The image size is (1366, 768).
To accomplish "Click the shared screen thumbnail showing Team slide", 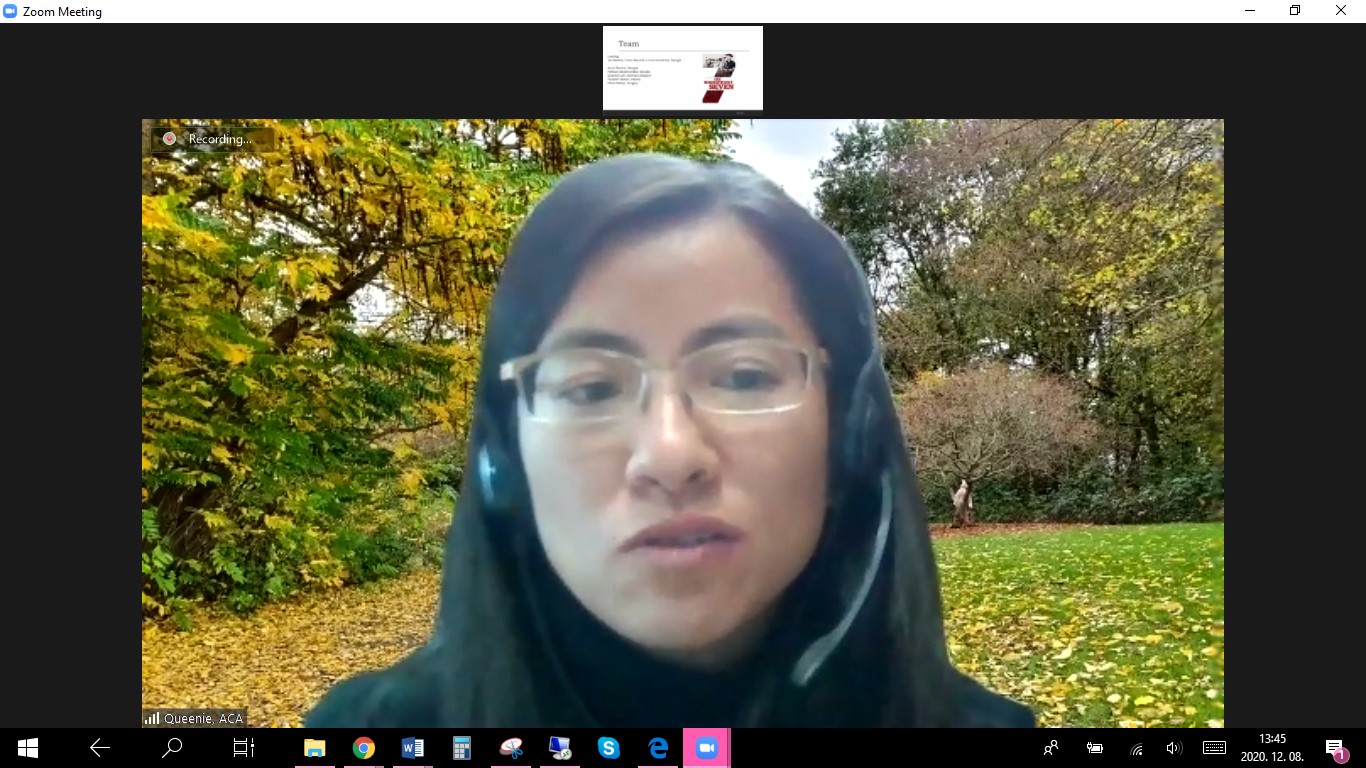I will (682, 68).
